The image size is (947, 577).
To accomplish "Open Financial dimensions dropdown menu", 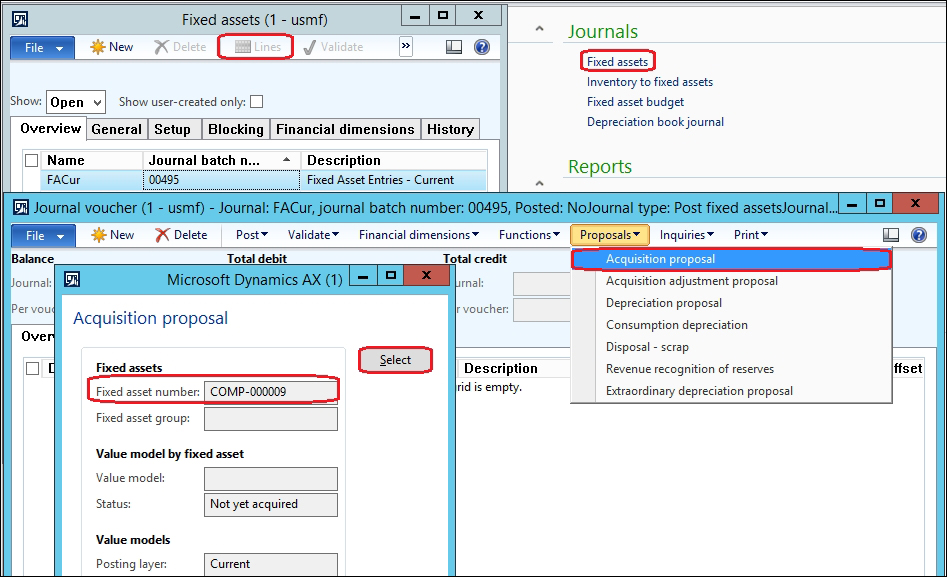I will point(419,235).
